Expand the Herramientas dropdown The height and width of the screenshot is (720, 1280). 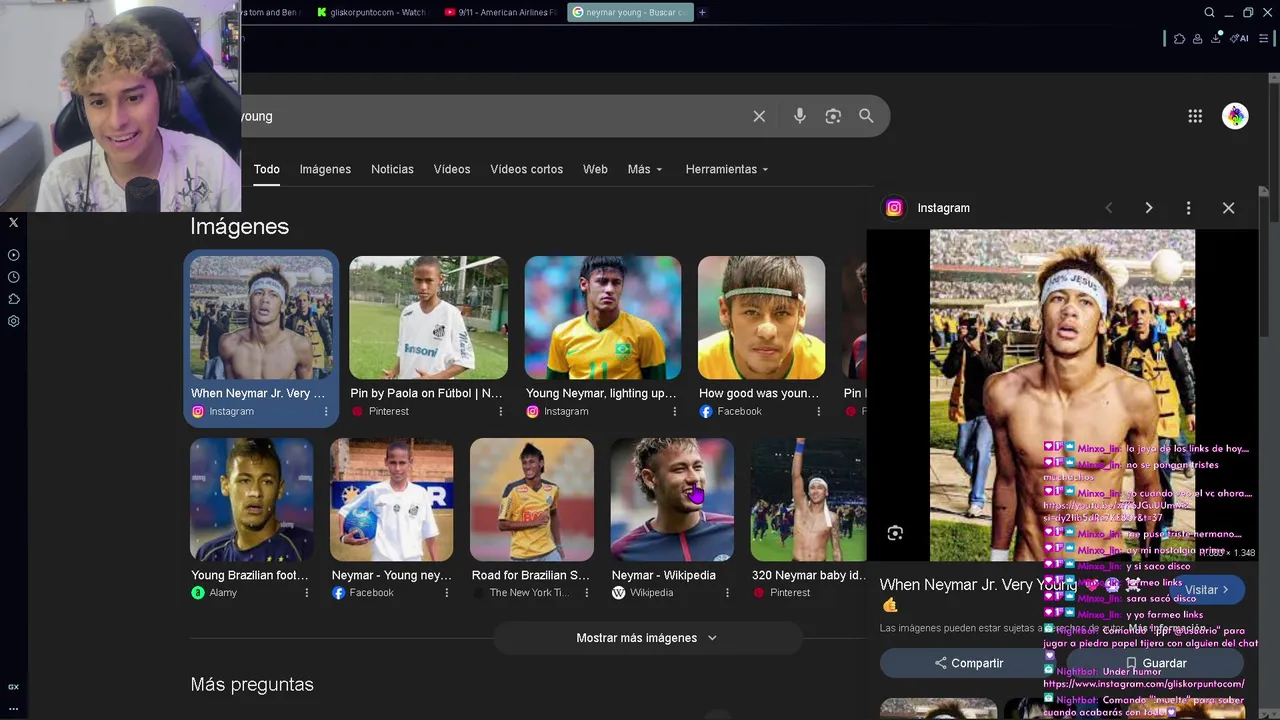727,169
